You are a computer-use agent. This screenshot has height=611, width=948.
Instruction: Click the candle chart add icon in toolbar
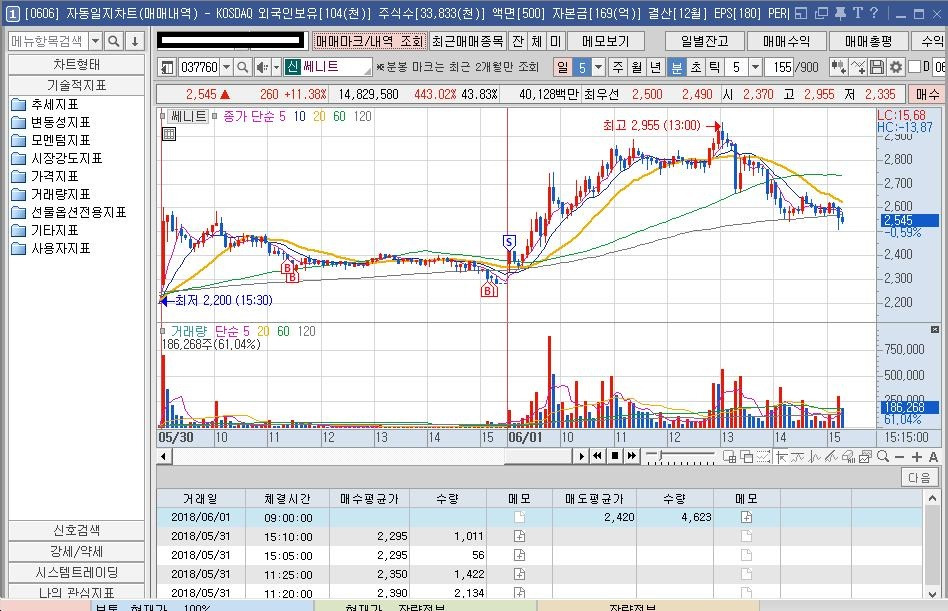[x=838, y=67]
